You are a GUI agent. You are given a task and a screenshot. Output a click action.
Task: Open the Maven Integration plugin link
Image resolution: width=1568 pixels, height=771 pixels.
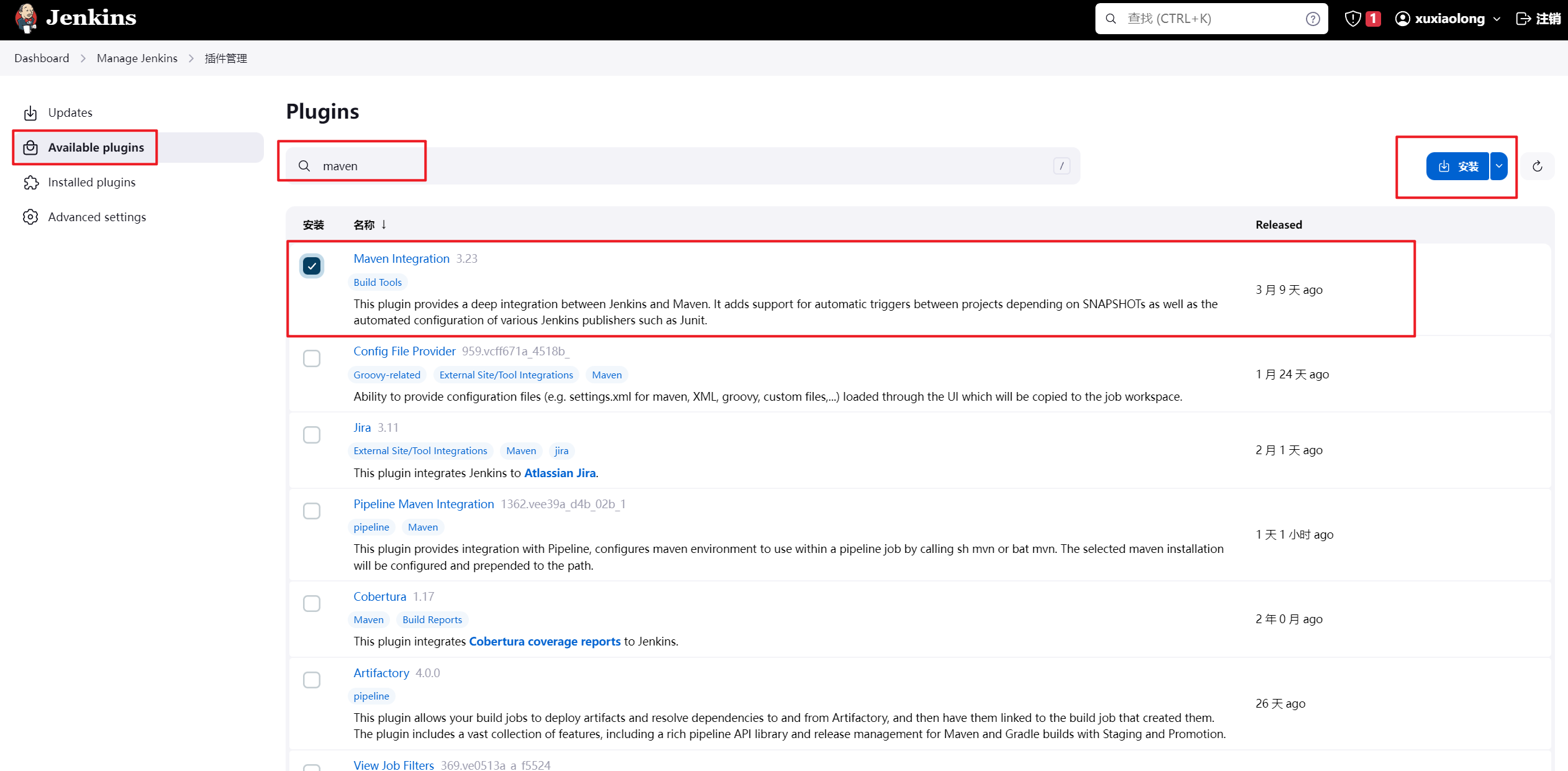coord(401,258)
